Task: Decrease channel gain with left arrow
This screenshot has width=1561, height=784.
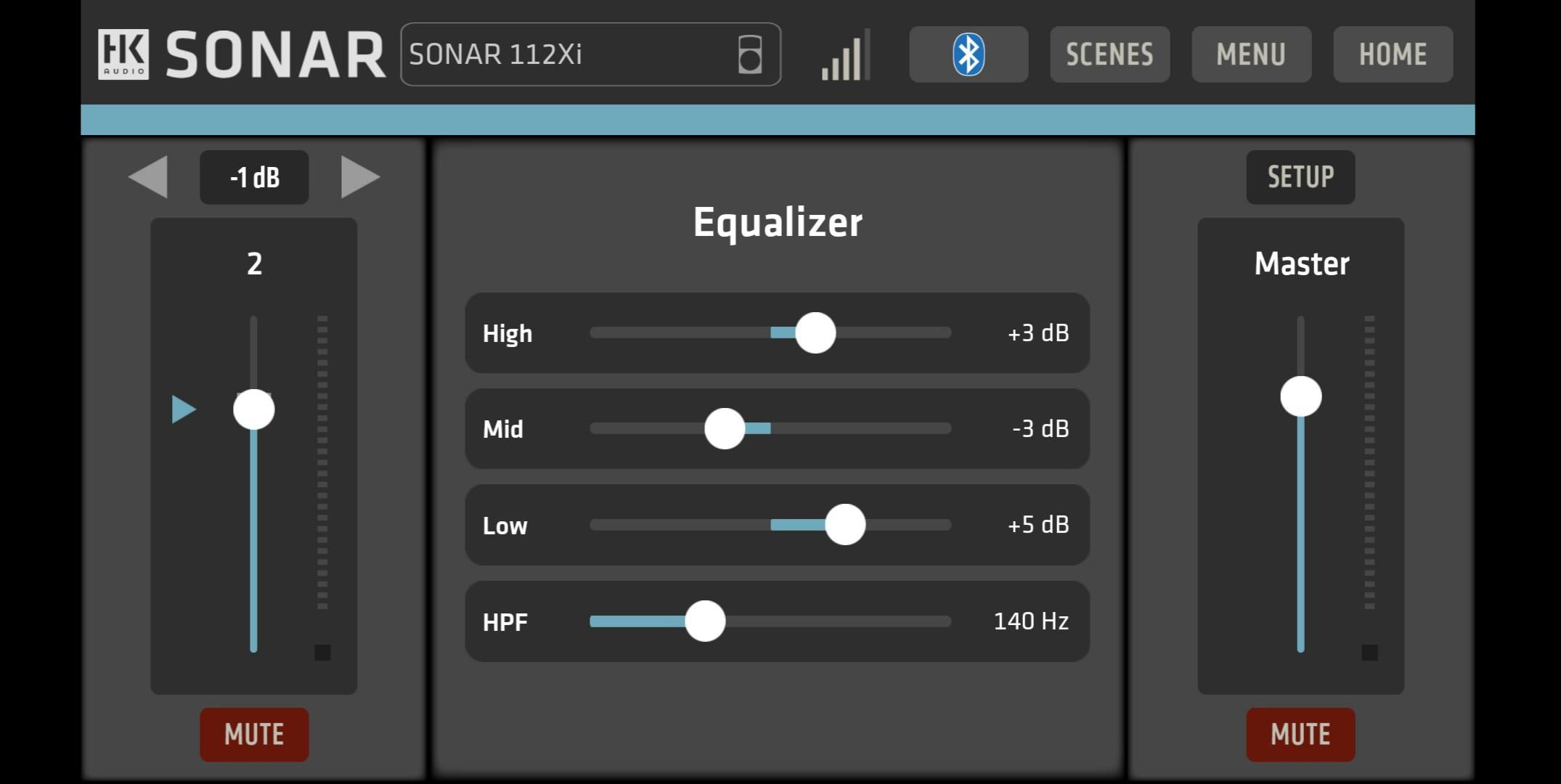Action: click(x=148, y=176)
